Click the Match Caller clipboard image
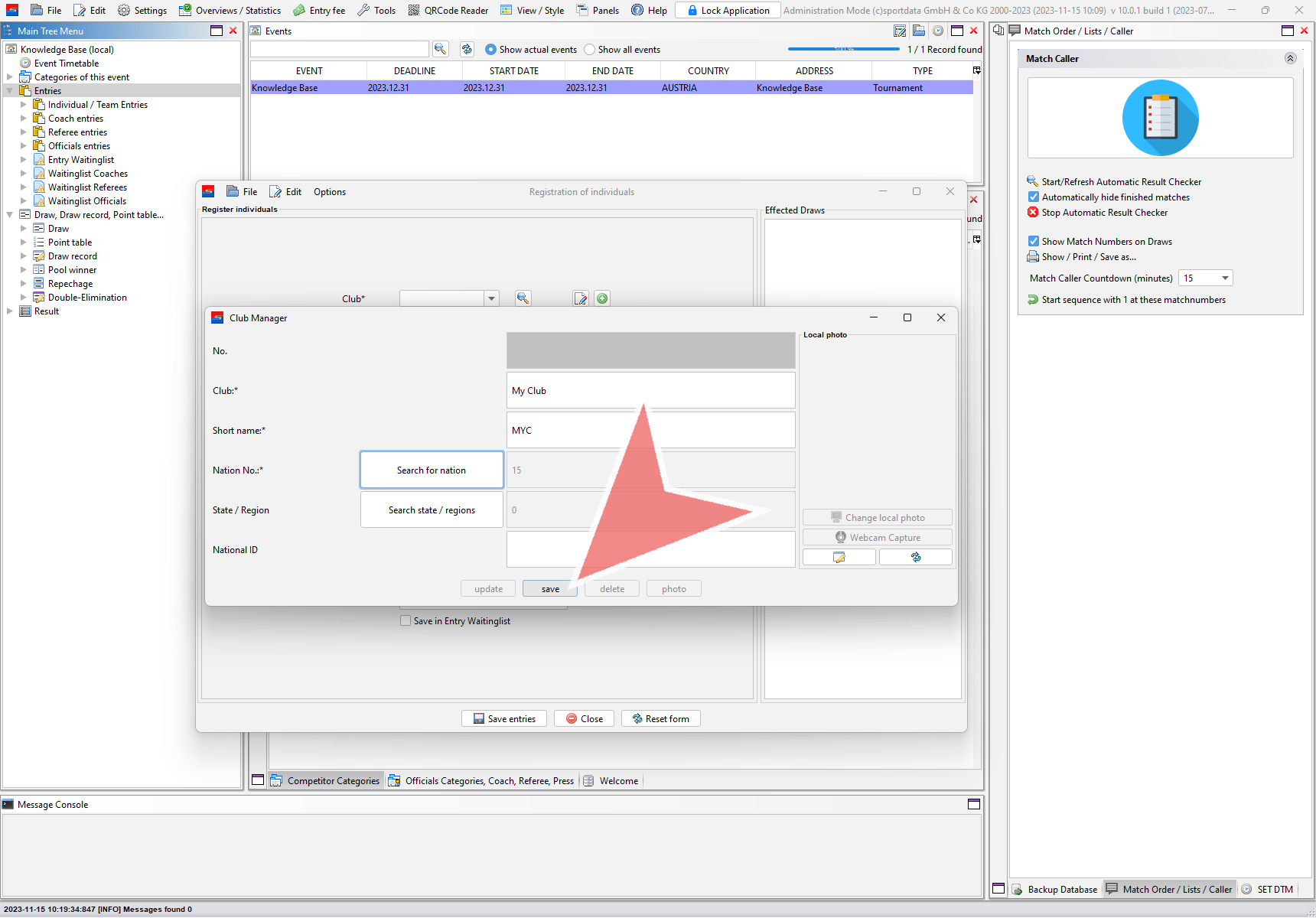Viewport: 1316px width, 918px height. (x=1160, y=118)
